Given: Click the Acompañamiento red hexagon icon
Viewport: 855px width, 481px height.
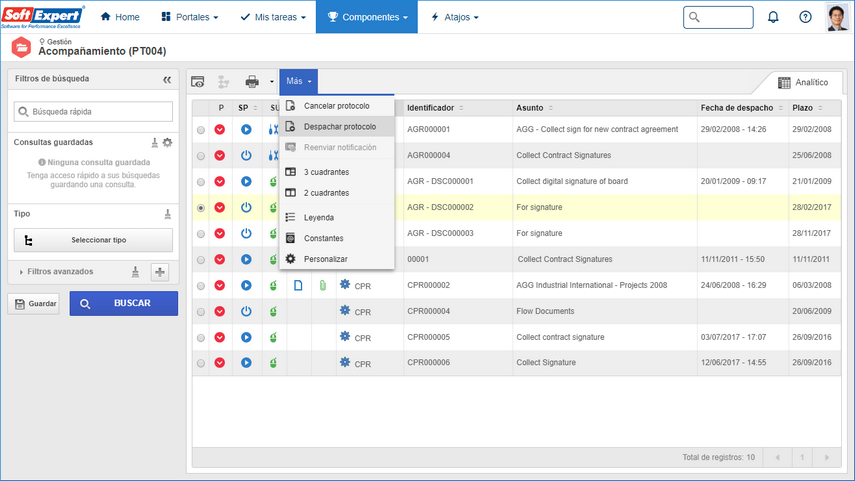Looking at the screenshot, I should click(x=21, y=47).
